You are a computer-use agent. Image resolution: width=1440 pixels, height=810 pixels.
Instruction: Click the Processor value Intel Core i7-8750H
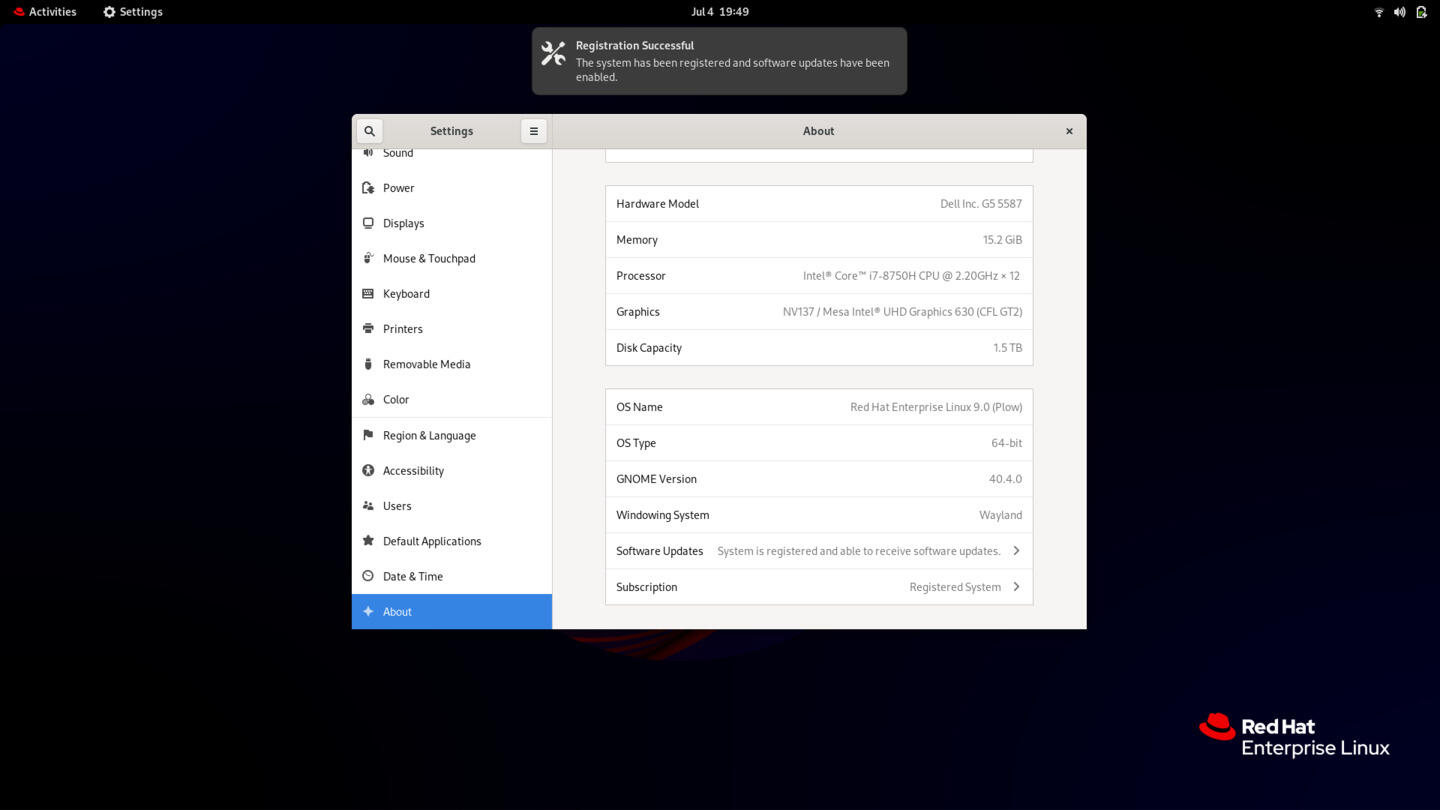pyautogui.click(x=912, y=276)
